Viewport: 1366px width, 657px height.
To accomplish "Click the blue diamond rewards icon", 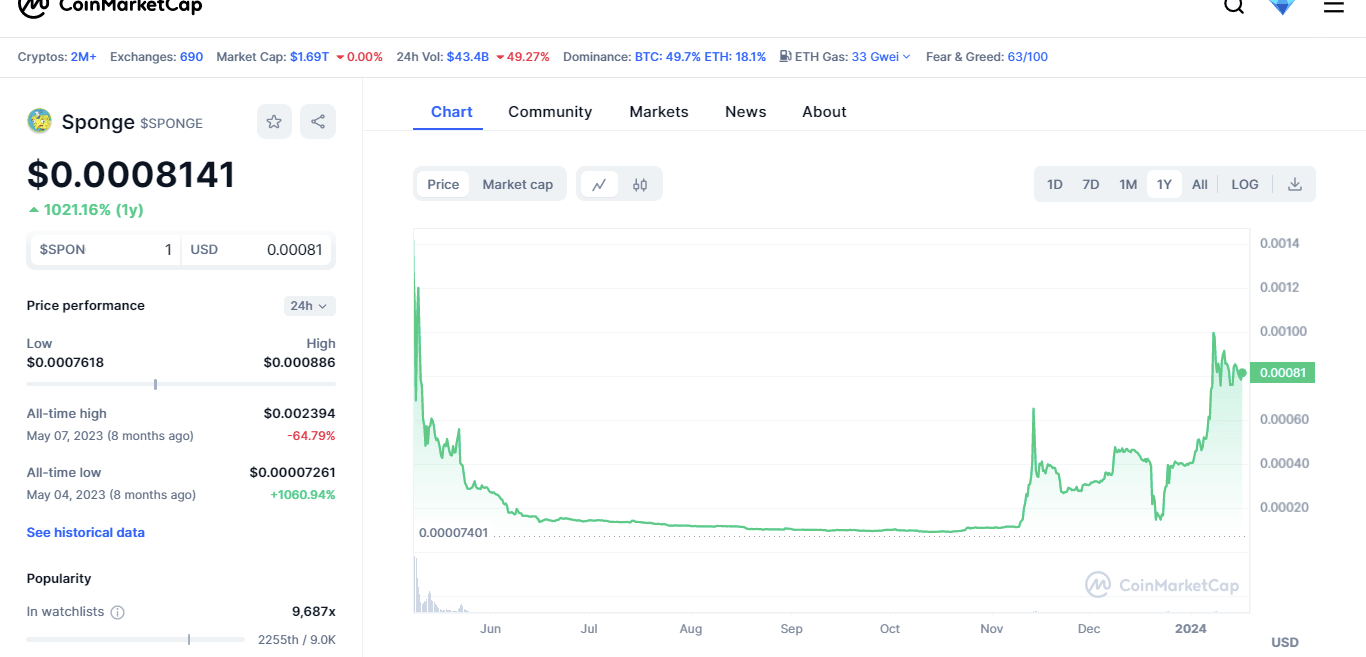I will [1282, 6].
